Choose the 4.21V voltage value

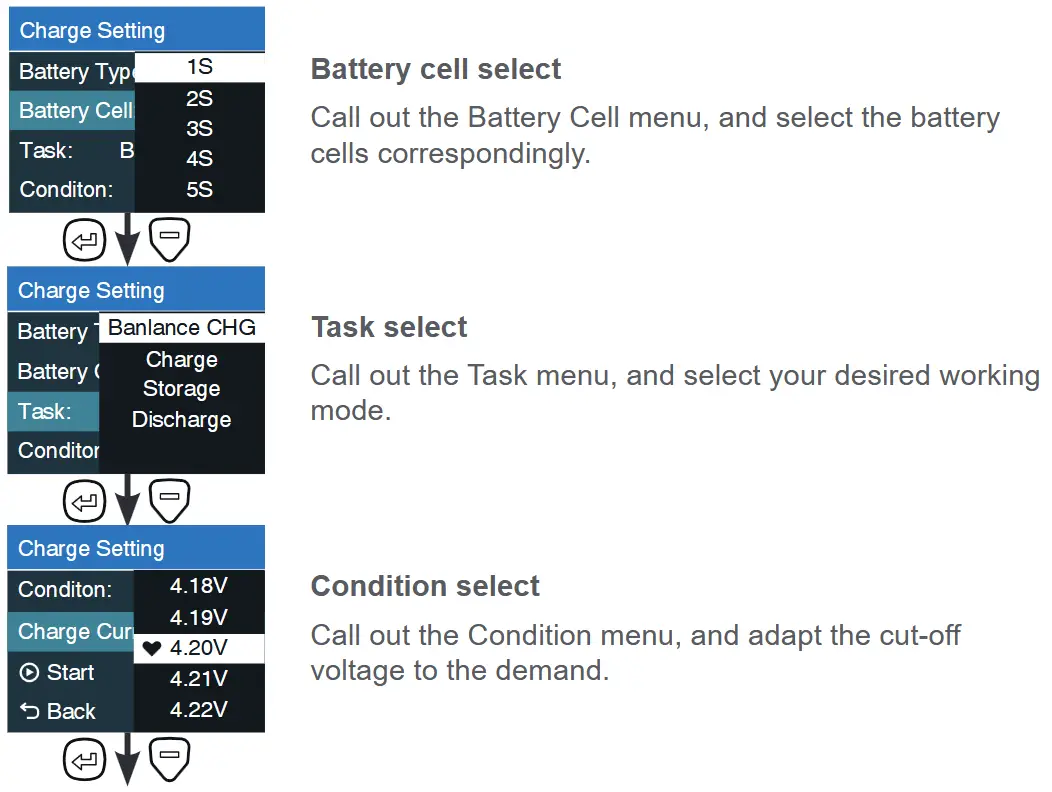coord(199,679)
